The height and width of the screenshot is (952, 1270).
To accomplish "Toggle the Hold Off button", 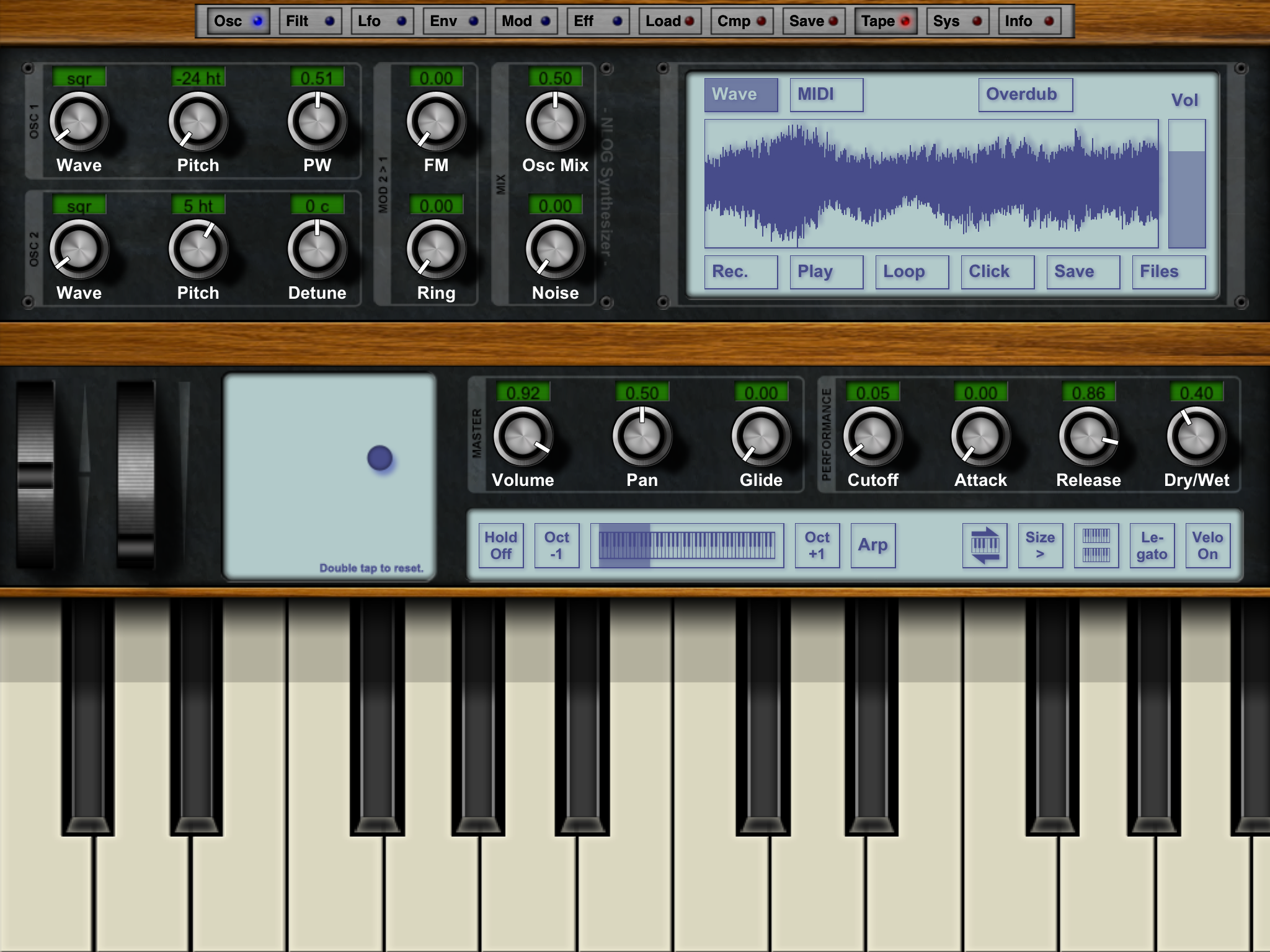I will 501,545.
